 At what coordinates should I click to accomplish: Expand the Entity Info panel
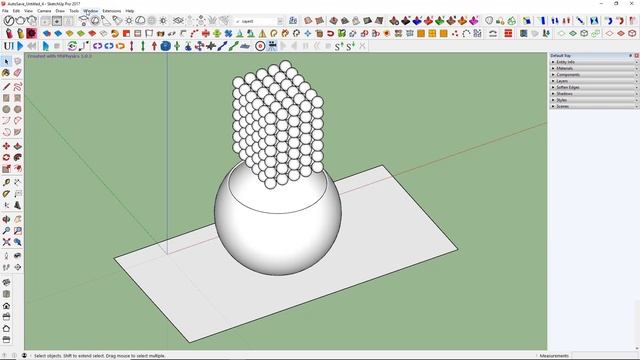click(x=594, y=62)
